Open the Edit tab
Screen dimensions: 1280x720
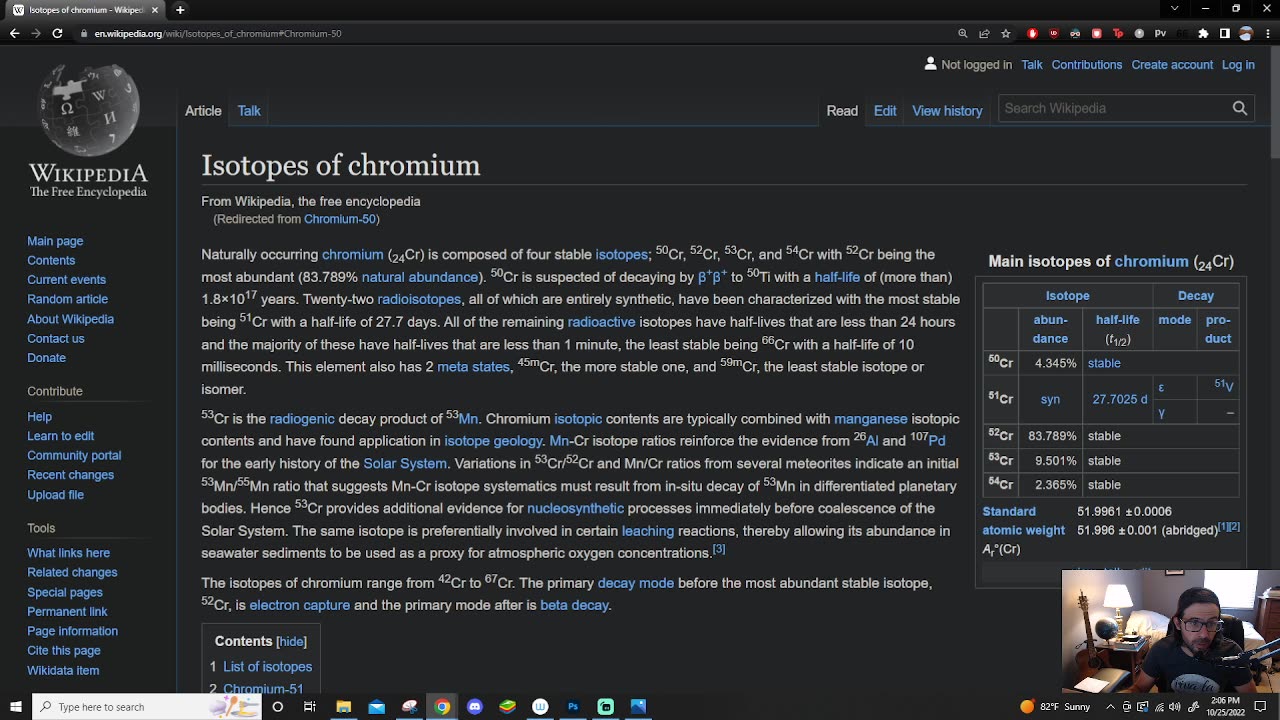885,111
